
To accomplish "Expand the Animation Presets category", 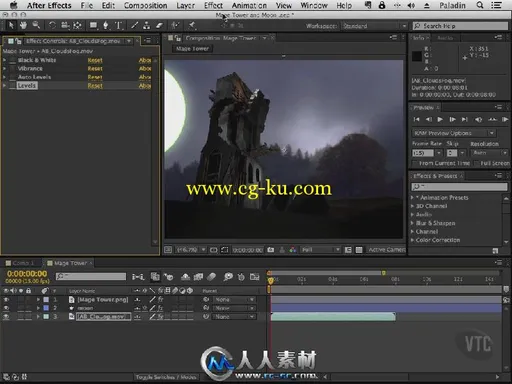I will pyautogui.click(x=413, y=198).
